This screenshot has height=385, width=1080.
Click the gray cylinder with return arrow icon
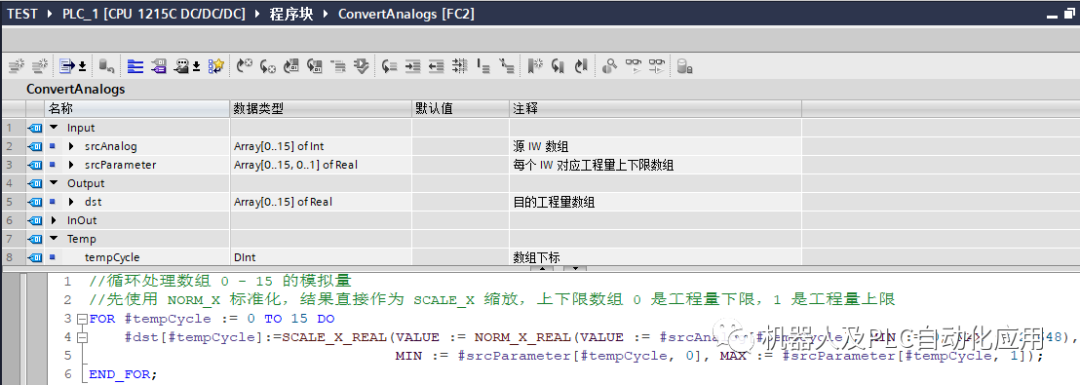107,65
